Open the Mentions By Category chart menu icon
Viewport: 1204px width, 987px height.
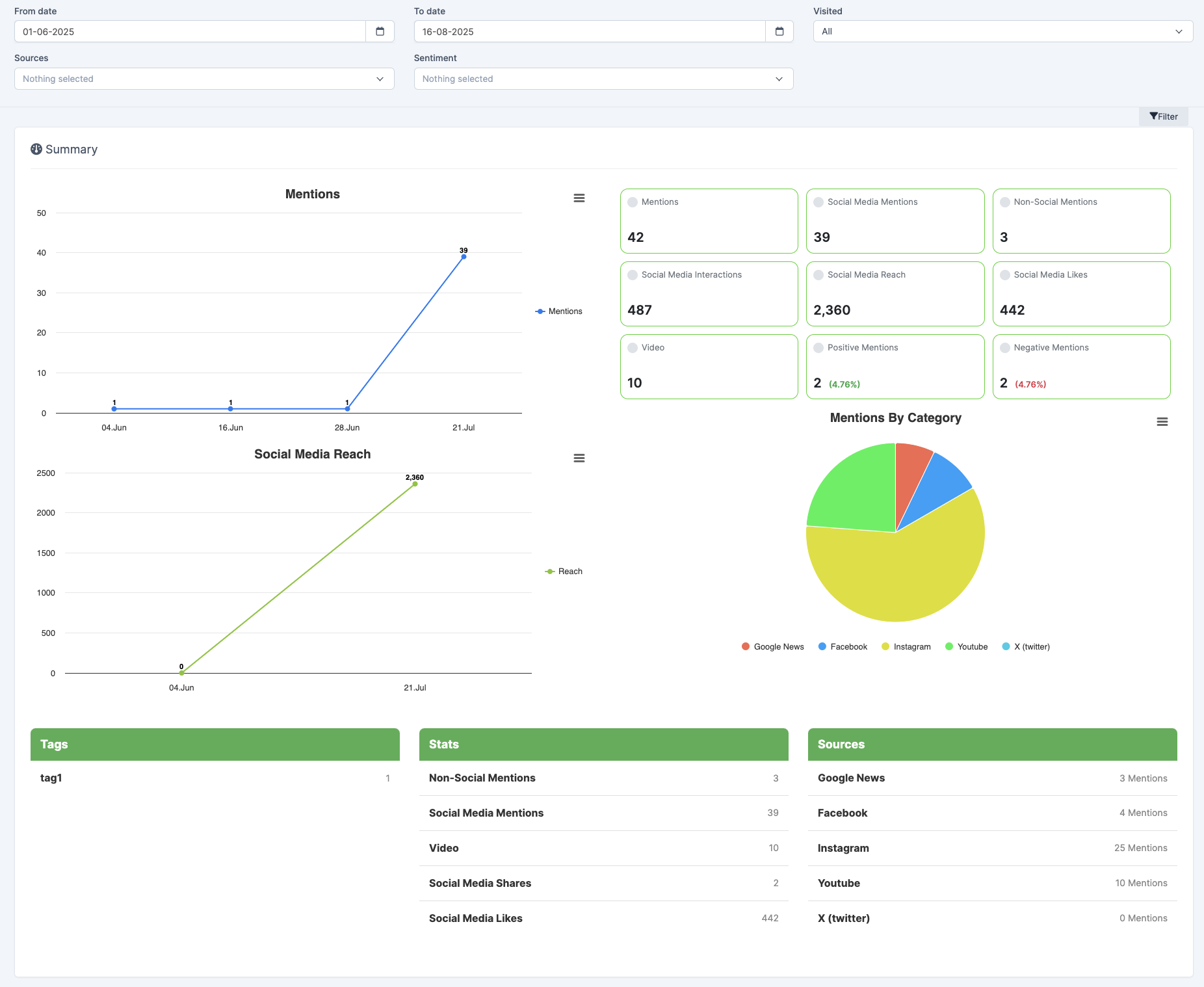point(1162,422)
